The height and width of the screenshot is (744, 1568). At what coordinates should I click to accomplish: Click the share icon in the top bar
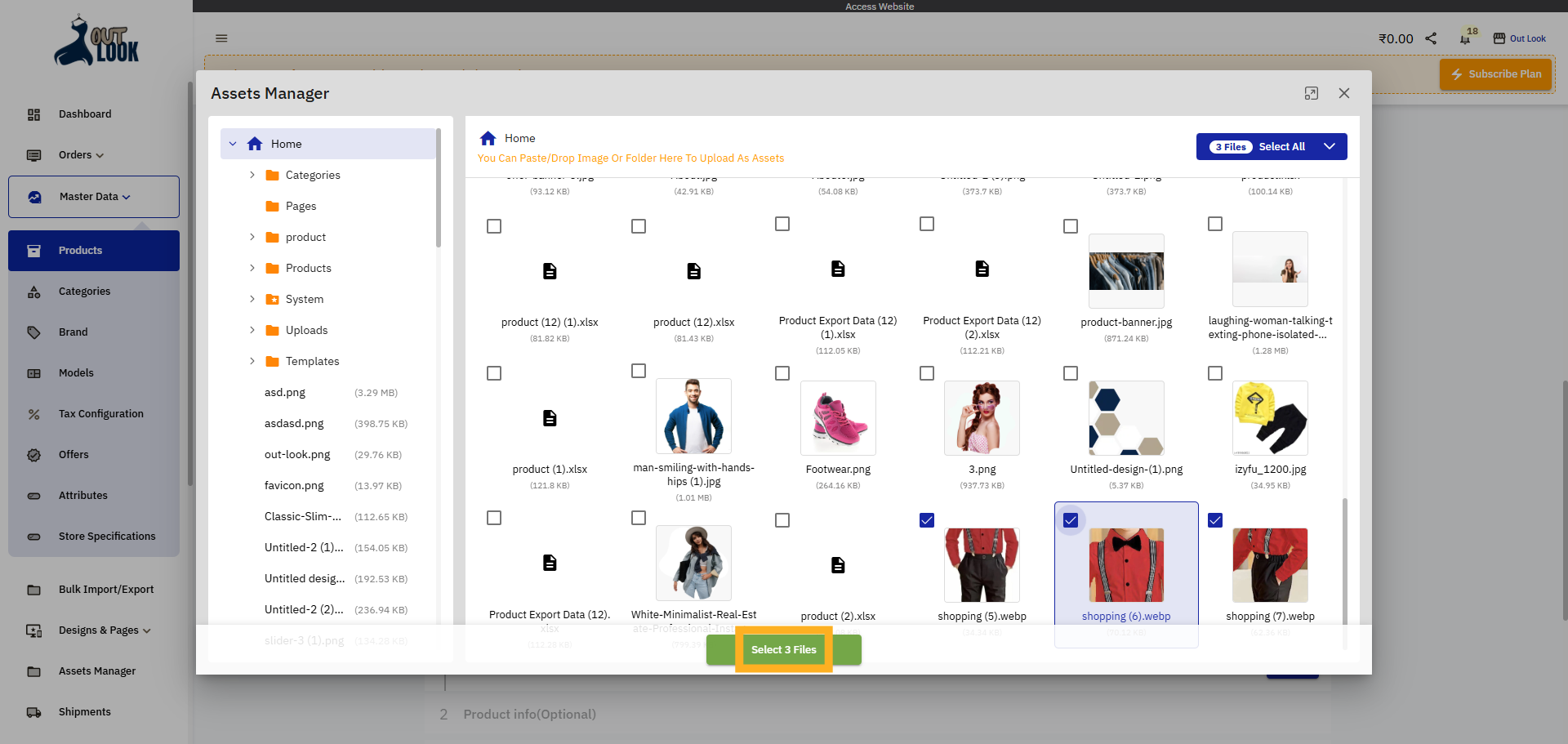coord(1430,38)
